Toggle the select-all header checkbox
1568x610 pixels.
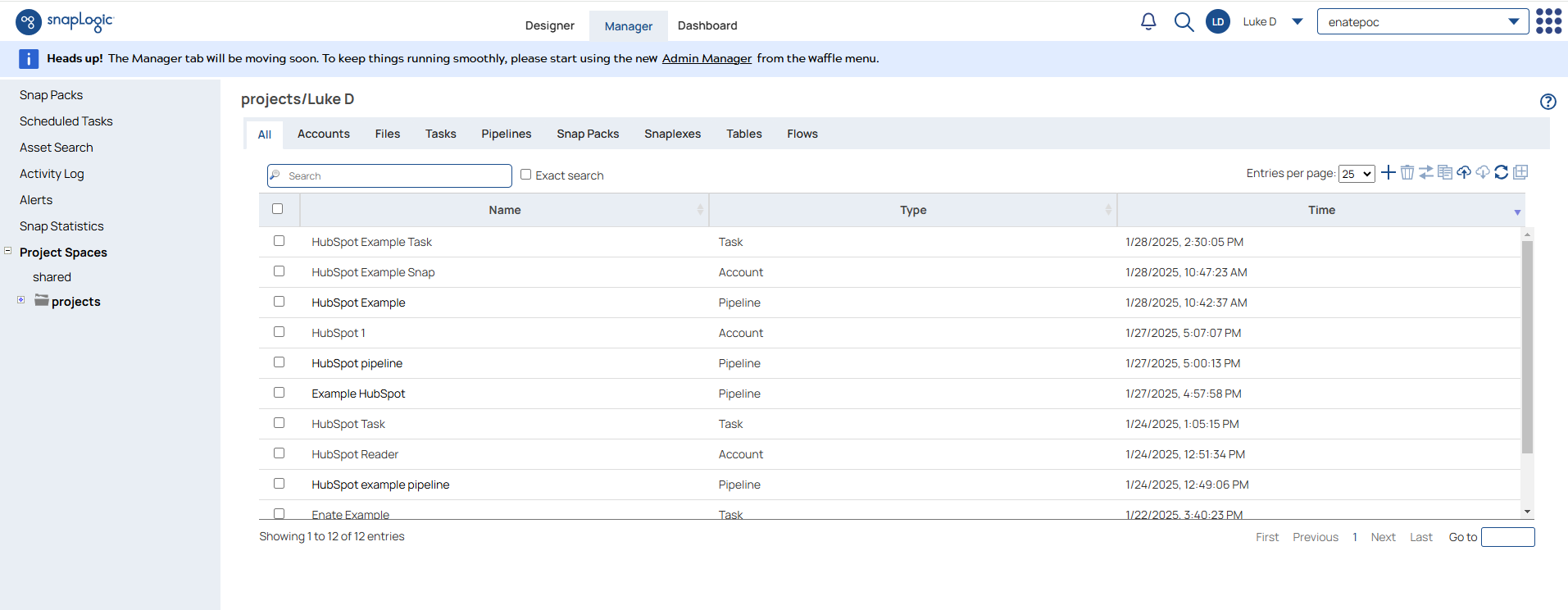(277, 209)
